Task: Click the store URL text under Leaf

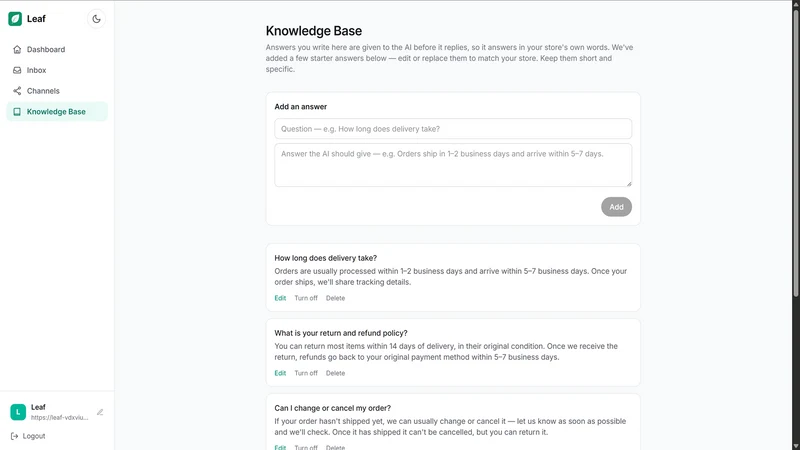Action: pos(59,417)
